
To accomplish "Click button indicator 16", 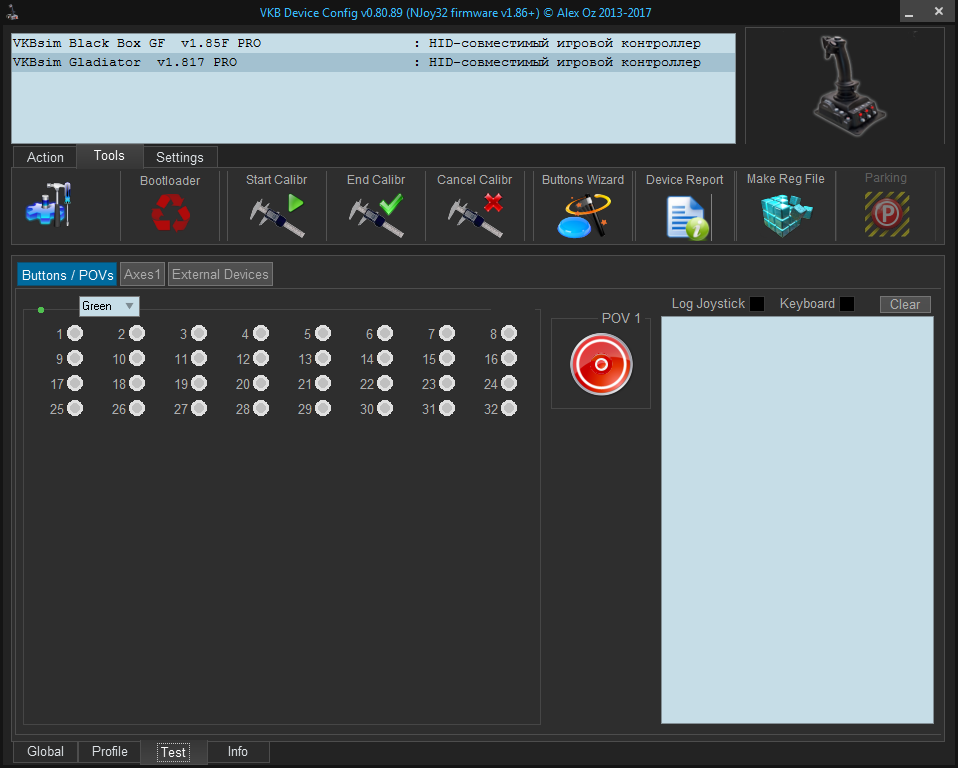I will [509, 358].
